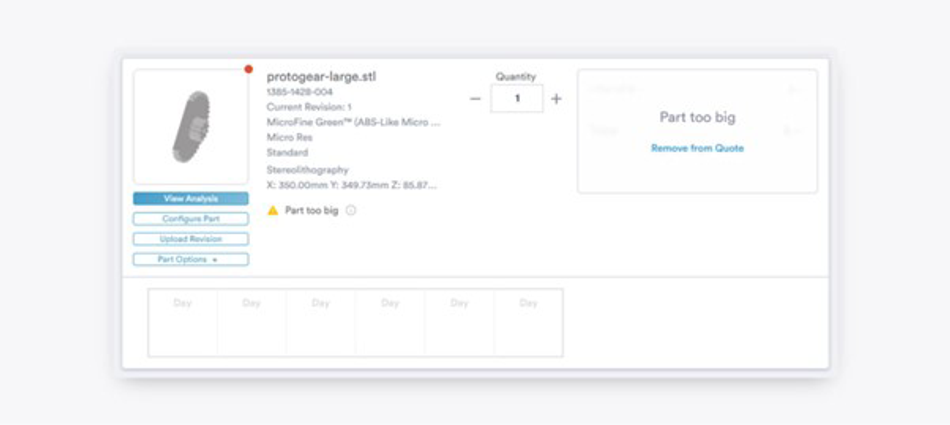Open the info circle beside Part too big

351,210
